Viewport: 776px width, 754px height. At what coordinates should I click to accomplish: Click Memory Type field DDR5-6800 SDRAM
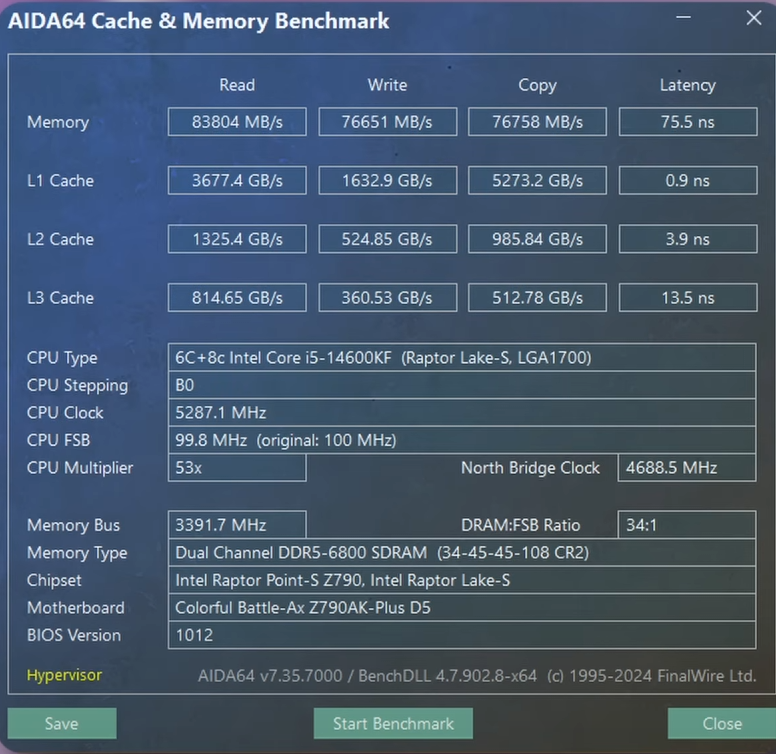pyautogui.click(x=462, y=552)
